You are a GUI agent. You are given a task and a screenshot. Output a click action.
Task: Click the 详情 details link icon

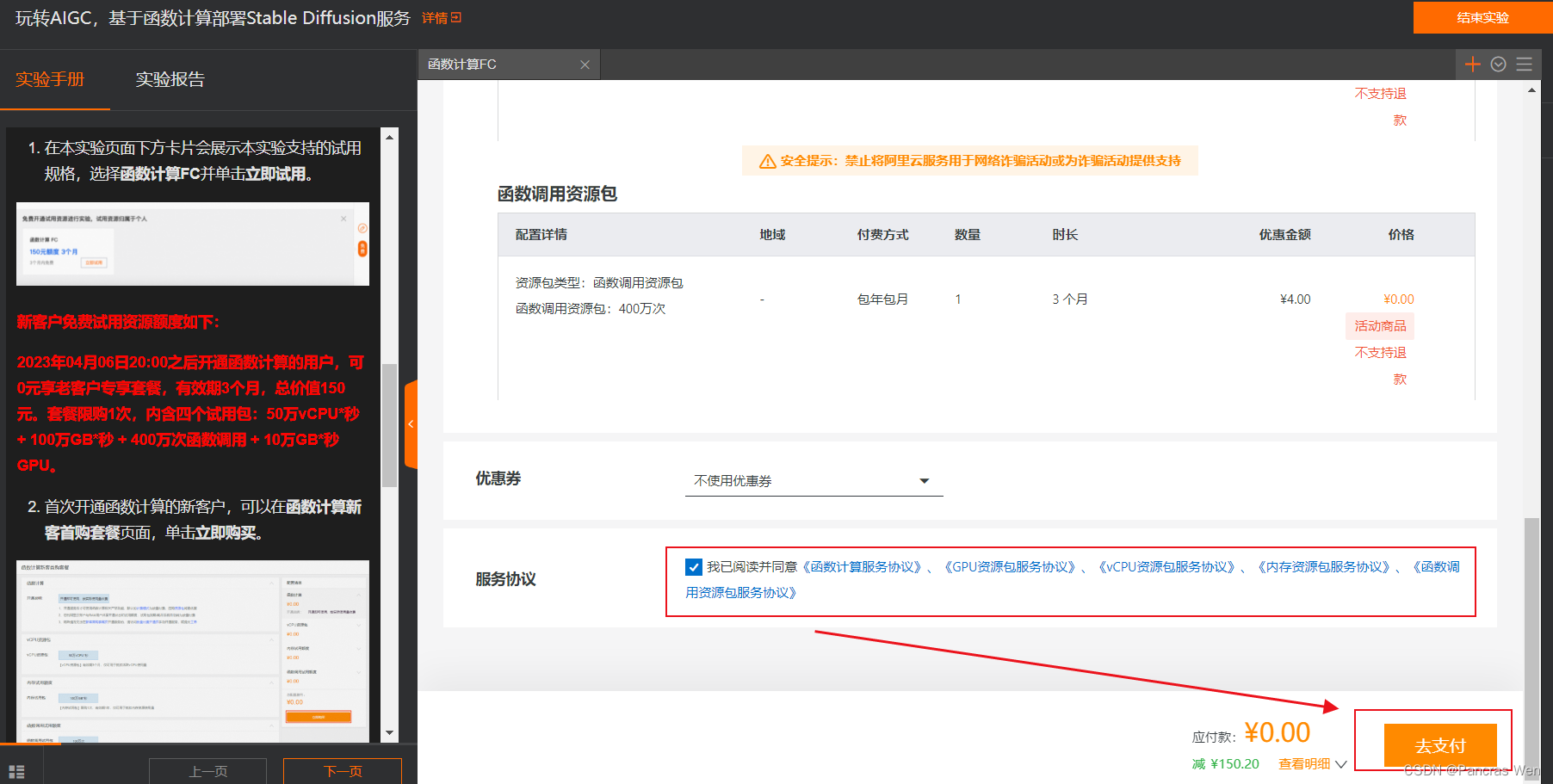[456, 17]
